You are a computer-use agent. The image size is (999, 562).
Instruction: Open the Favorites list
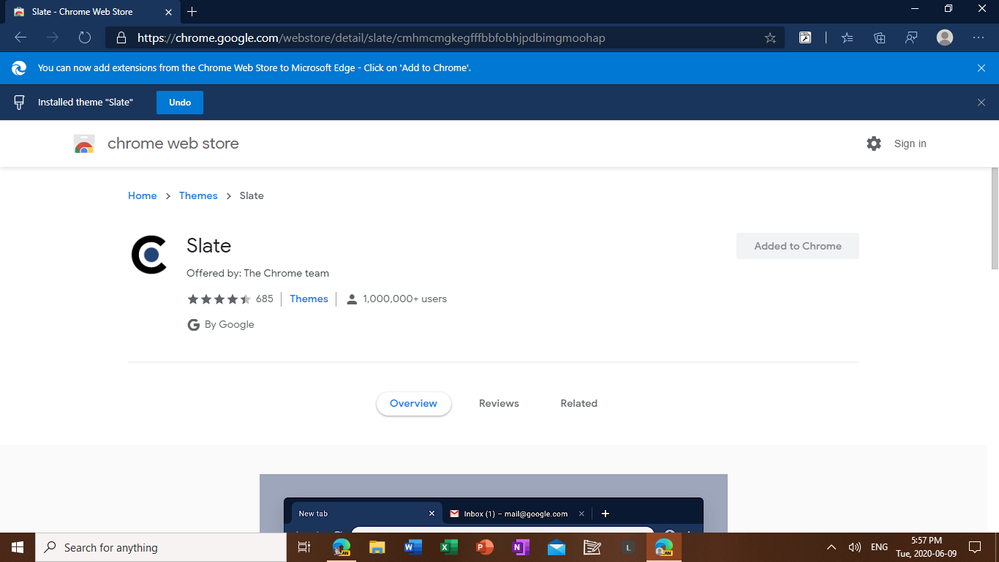point(847,38)
